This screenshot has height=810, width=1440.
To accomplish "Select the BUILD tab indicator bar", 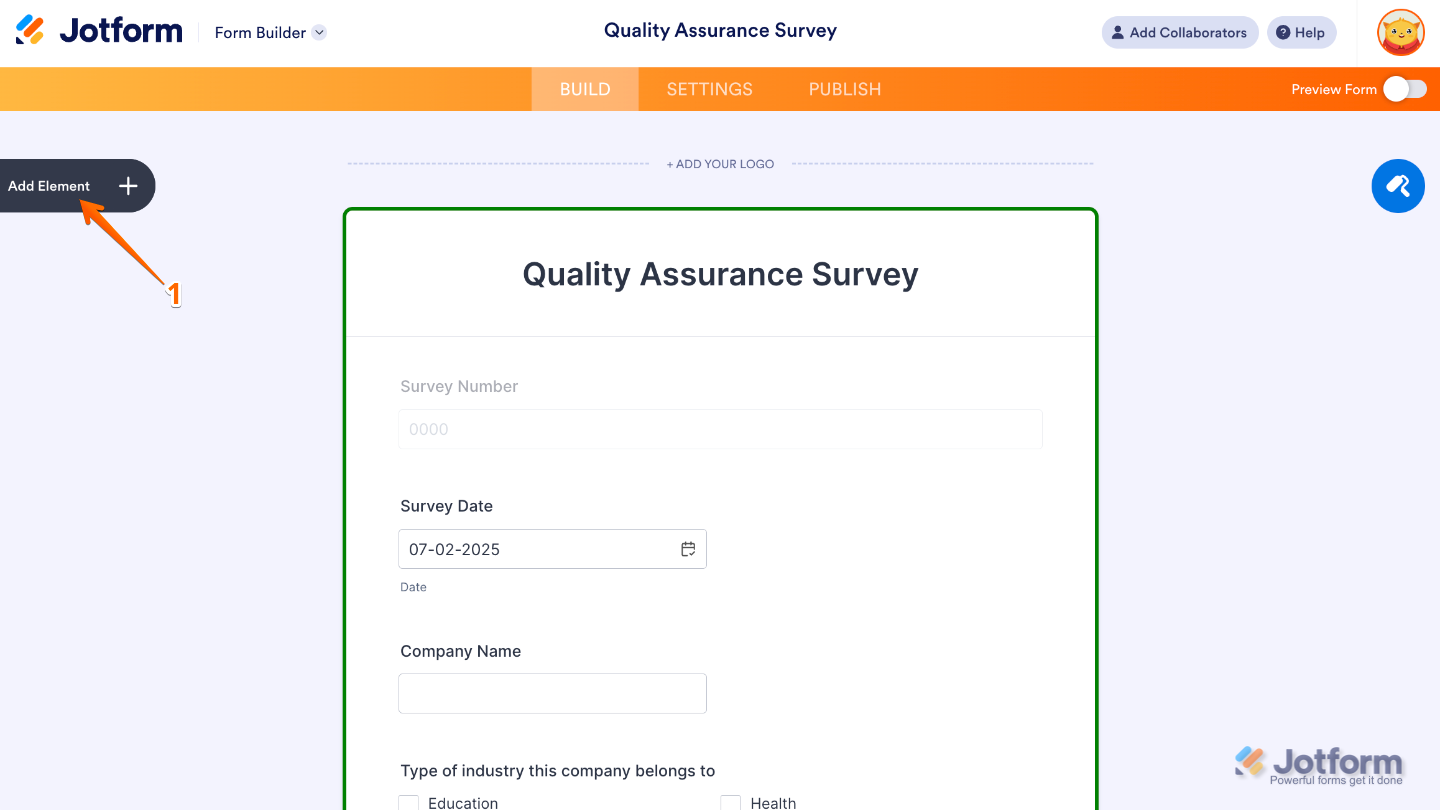I will [x=584, y=89].
